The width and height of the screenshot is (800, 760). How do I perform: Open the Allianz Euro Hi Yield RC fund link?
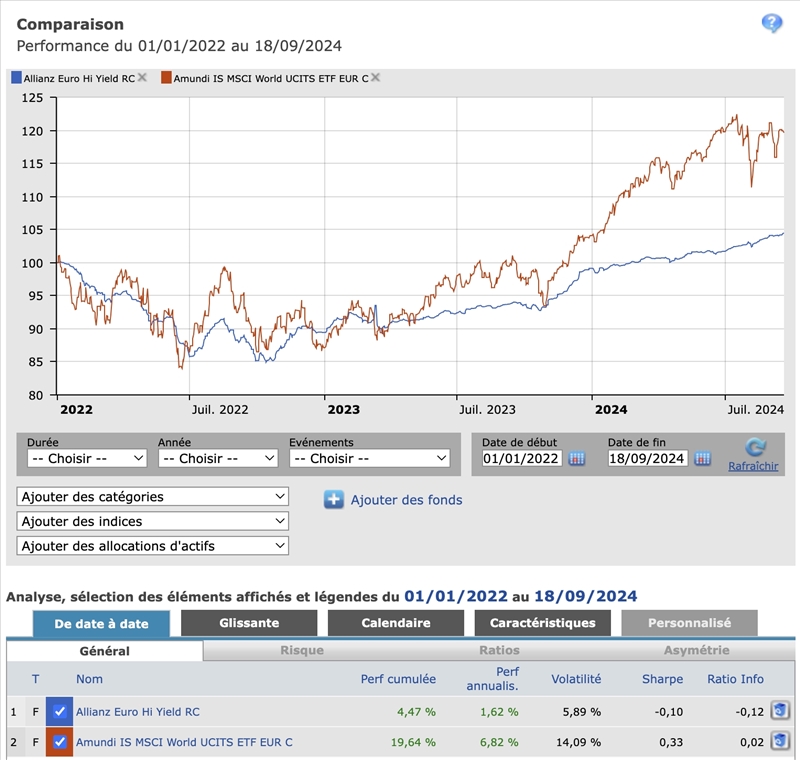(137, 712)
